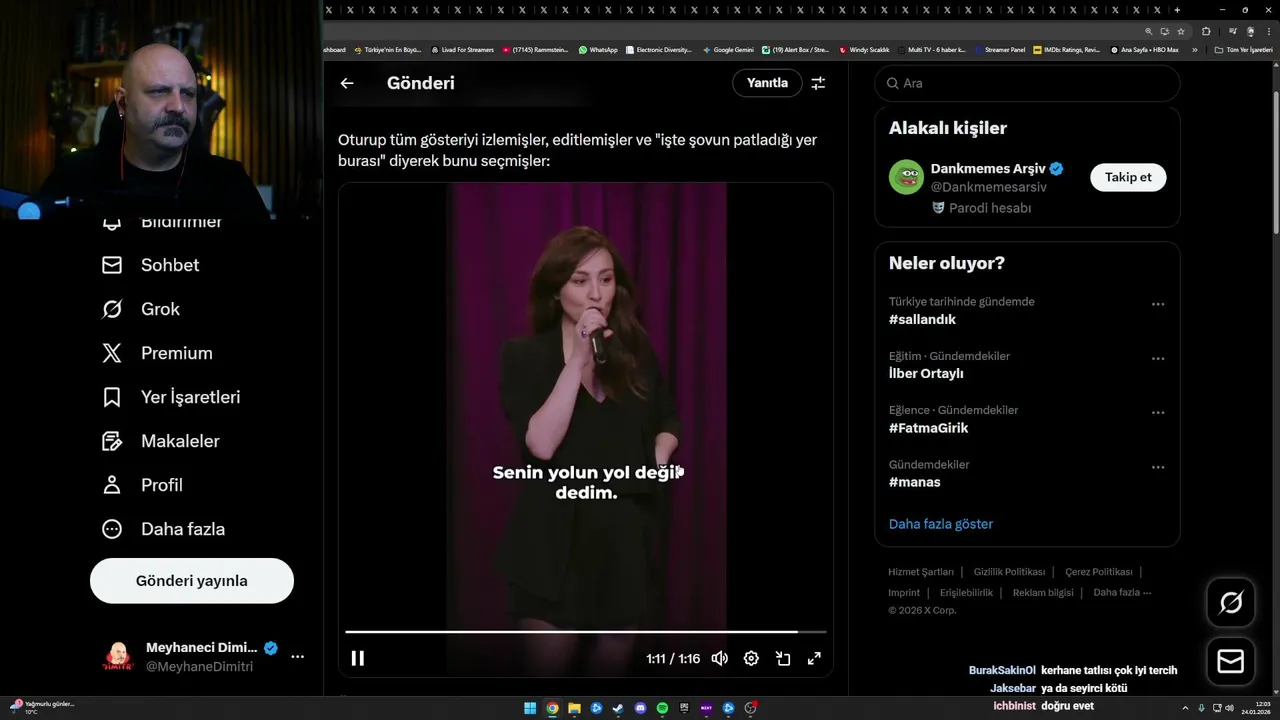Click the Profil person icon
The image size is (1280, 720).
tap(112, 485)
